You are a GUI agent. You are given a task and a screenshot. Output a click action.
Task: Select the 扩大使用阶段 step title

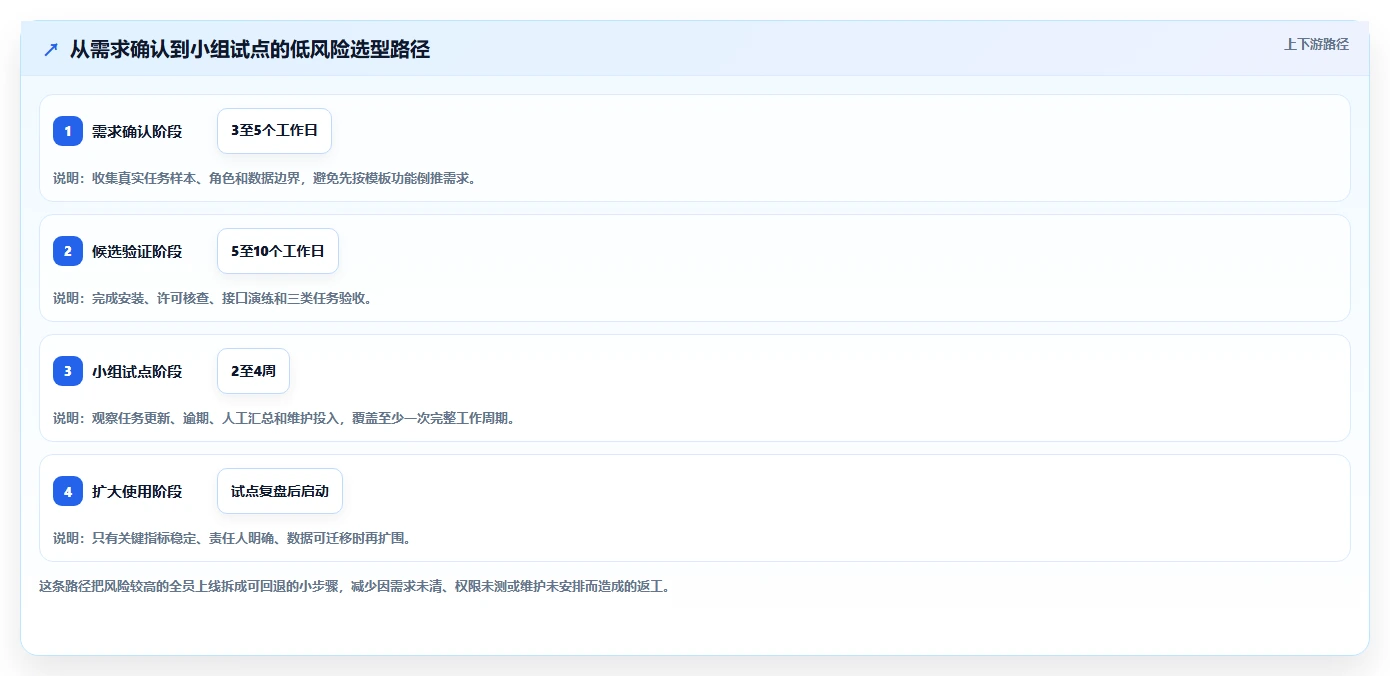(x=137, y=491)
